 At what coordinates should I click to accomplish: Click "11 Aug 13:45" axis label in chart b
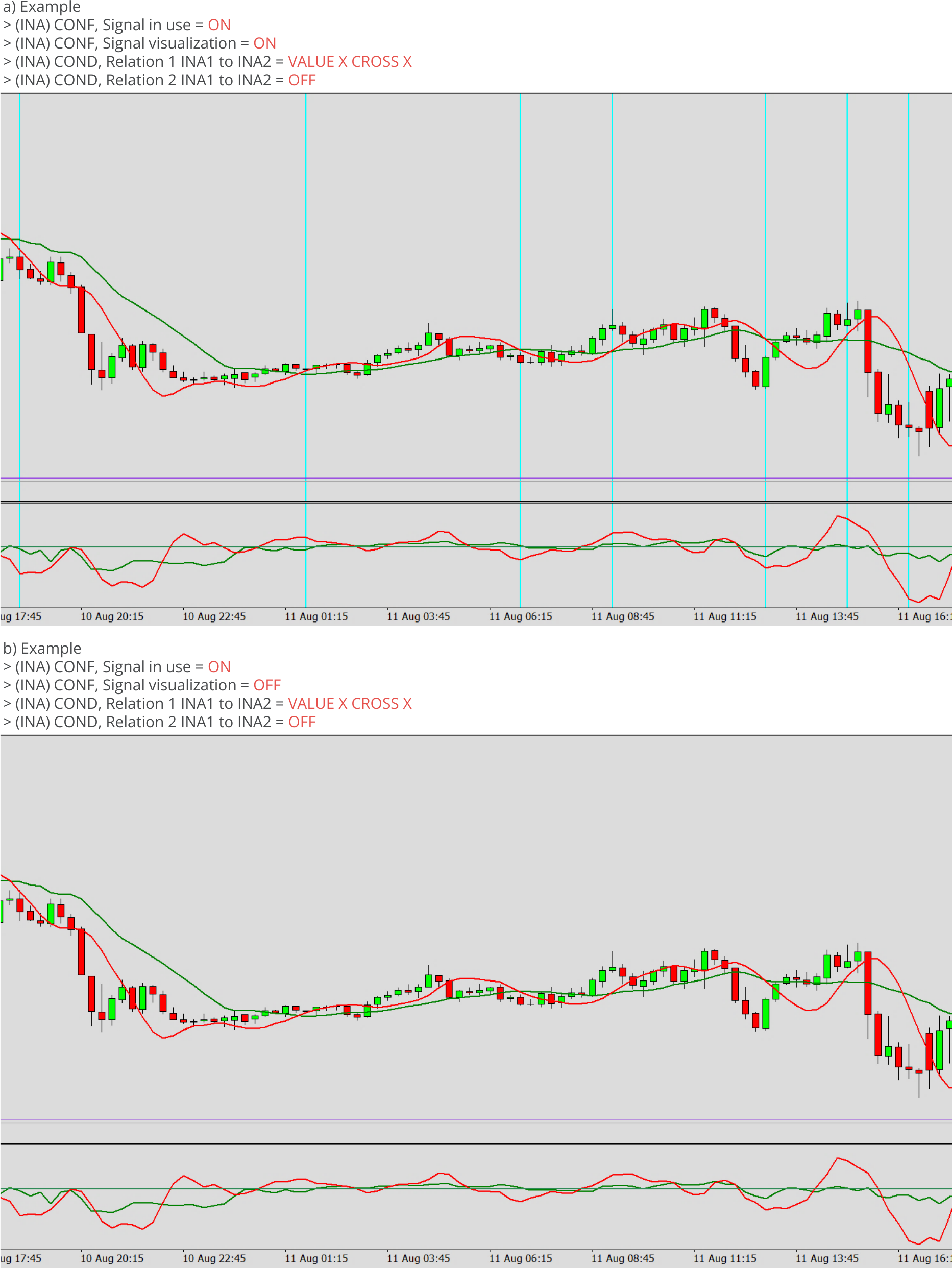coord(827,1258)
